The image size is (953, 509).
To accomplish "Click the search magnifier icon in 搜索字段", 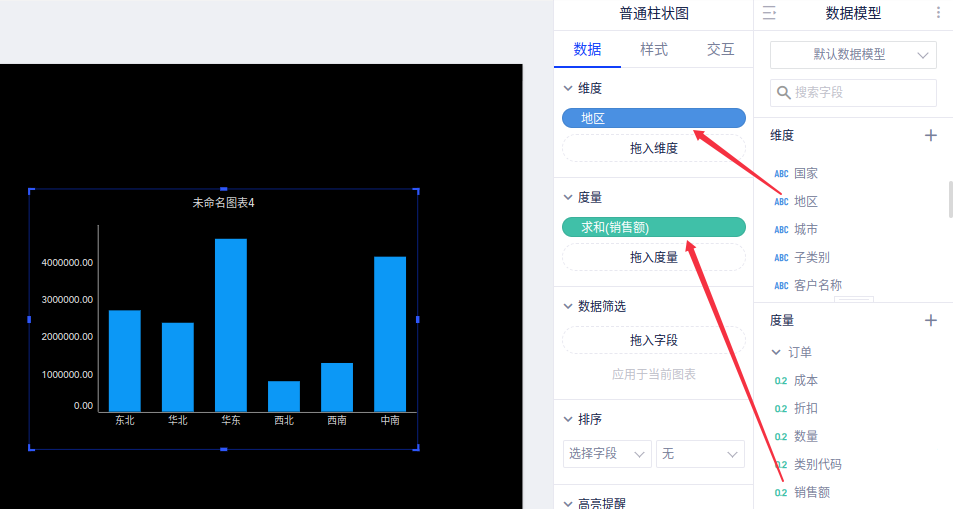I will [x=784, y=93].
